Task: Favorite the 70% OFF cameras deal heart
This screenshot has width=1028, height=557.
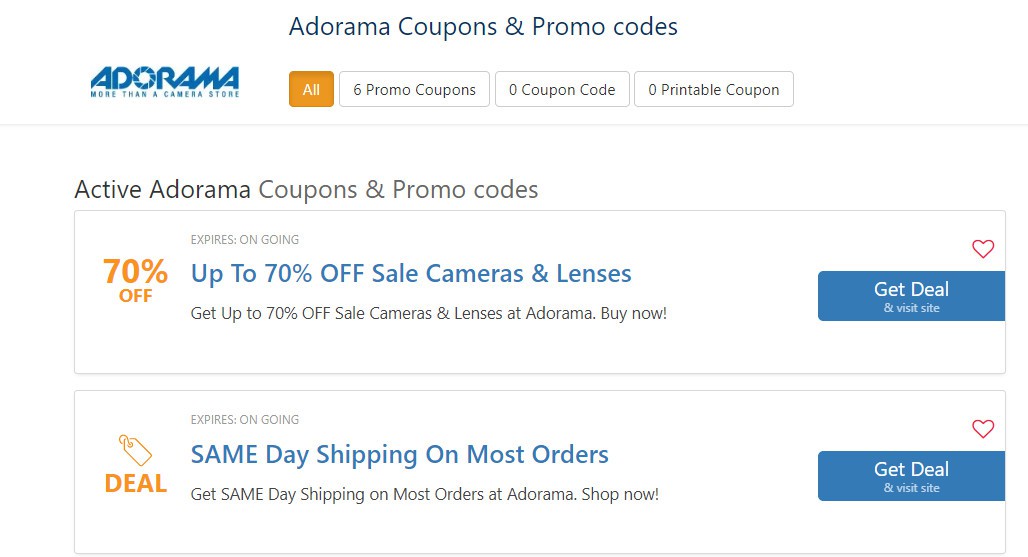Action: tap(983, 249)
